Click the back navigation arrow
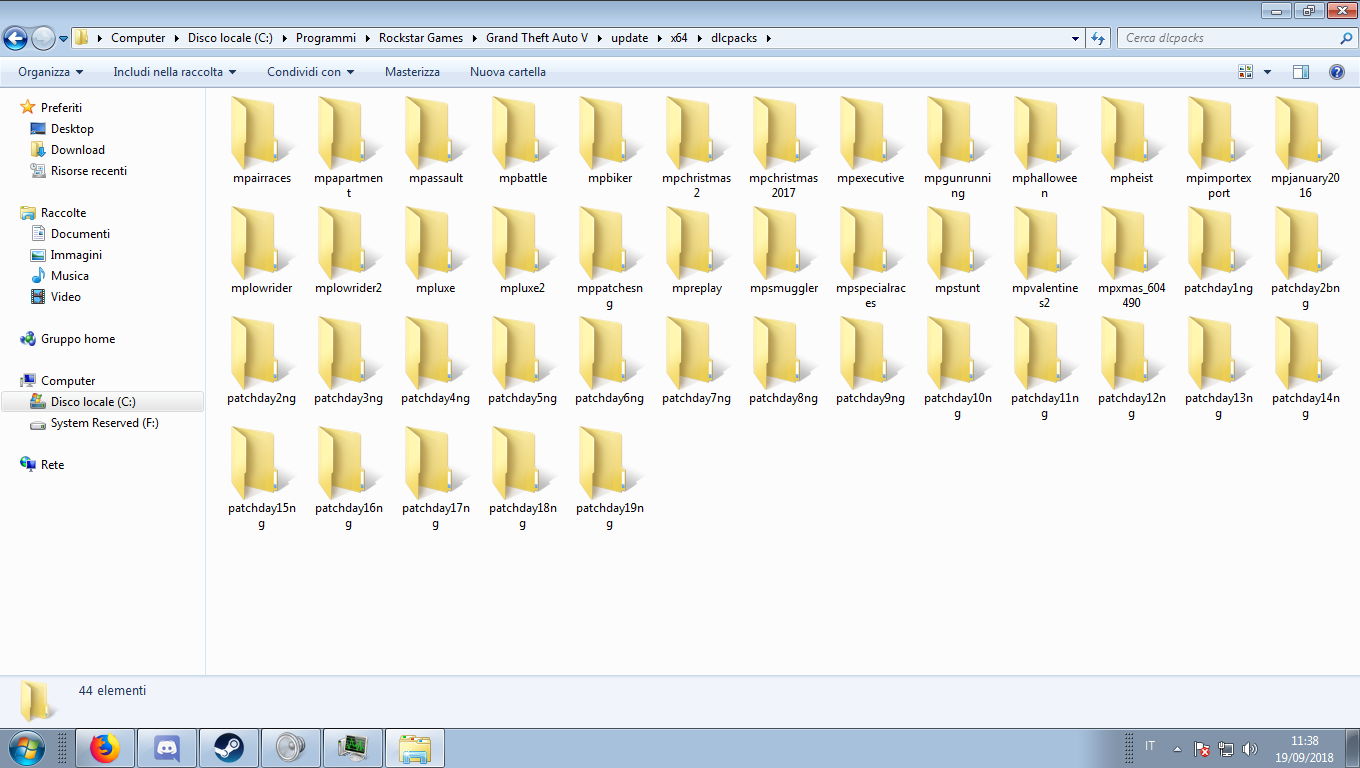This screenshot has height=768, width=1360. [15, 38]
